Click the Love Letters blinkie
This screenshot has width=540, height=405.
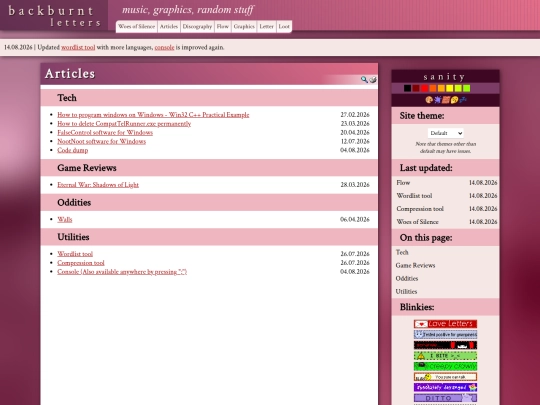(x=445, y=324)
